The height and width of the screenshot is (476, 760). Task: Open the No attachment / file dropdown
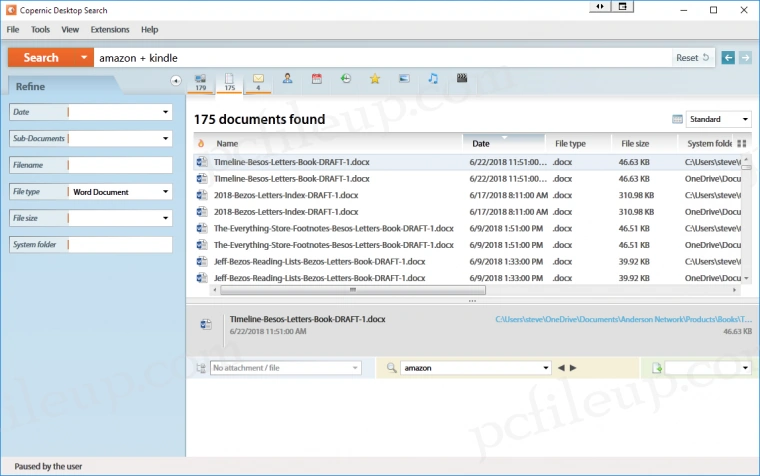click(355, 368)
